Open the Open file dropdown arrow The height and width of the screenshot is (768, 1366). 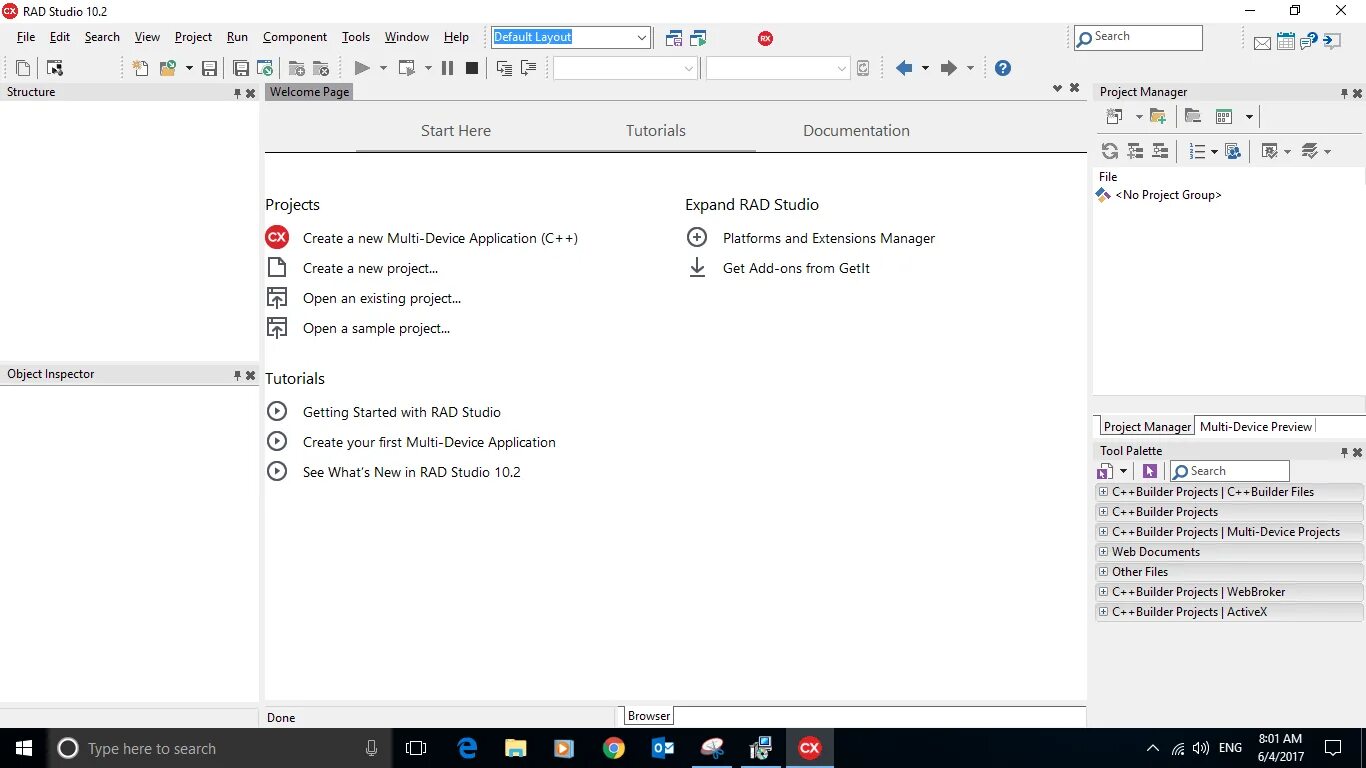tap(189, 68)
